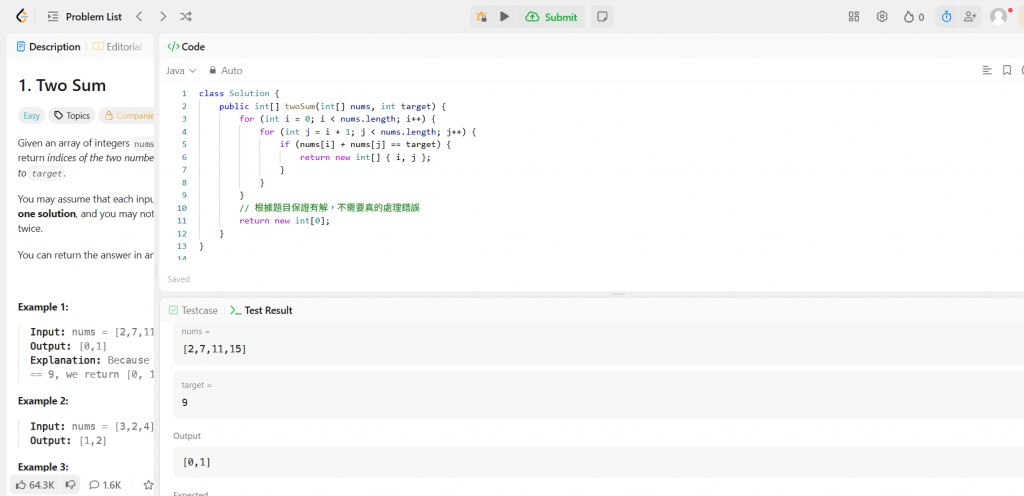Screen dimensions: 1024x496
Task: Switch to the Description tab
Action: pyautogui.click(x=49, y=47)
